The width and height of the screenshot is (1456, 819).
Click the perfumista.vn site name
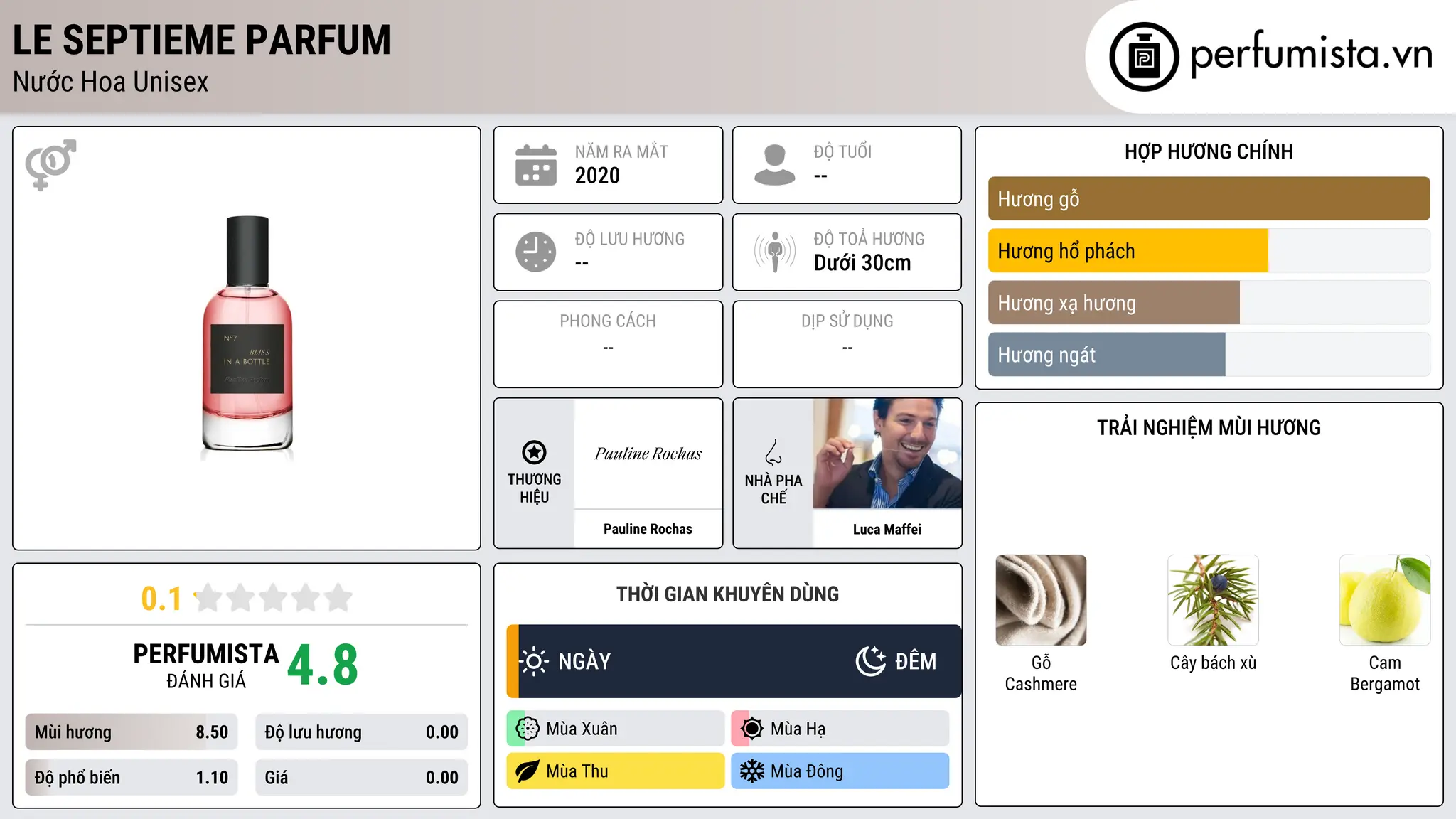point(1311,53)
